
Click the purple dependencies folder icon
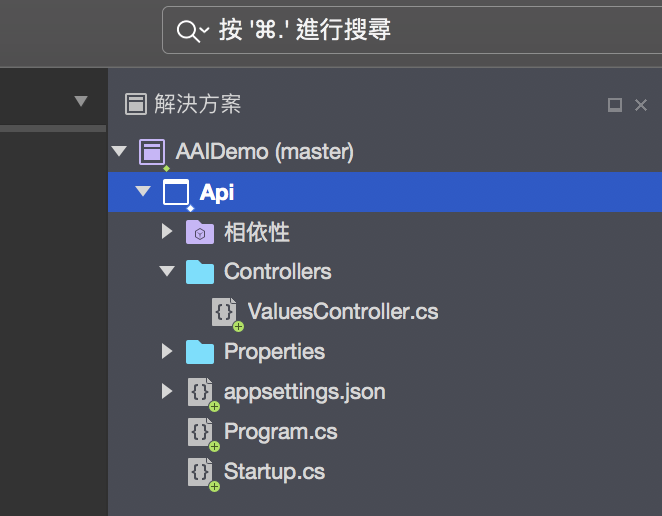pos(200,232)
